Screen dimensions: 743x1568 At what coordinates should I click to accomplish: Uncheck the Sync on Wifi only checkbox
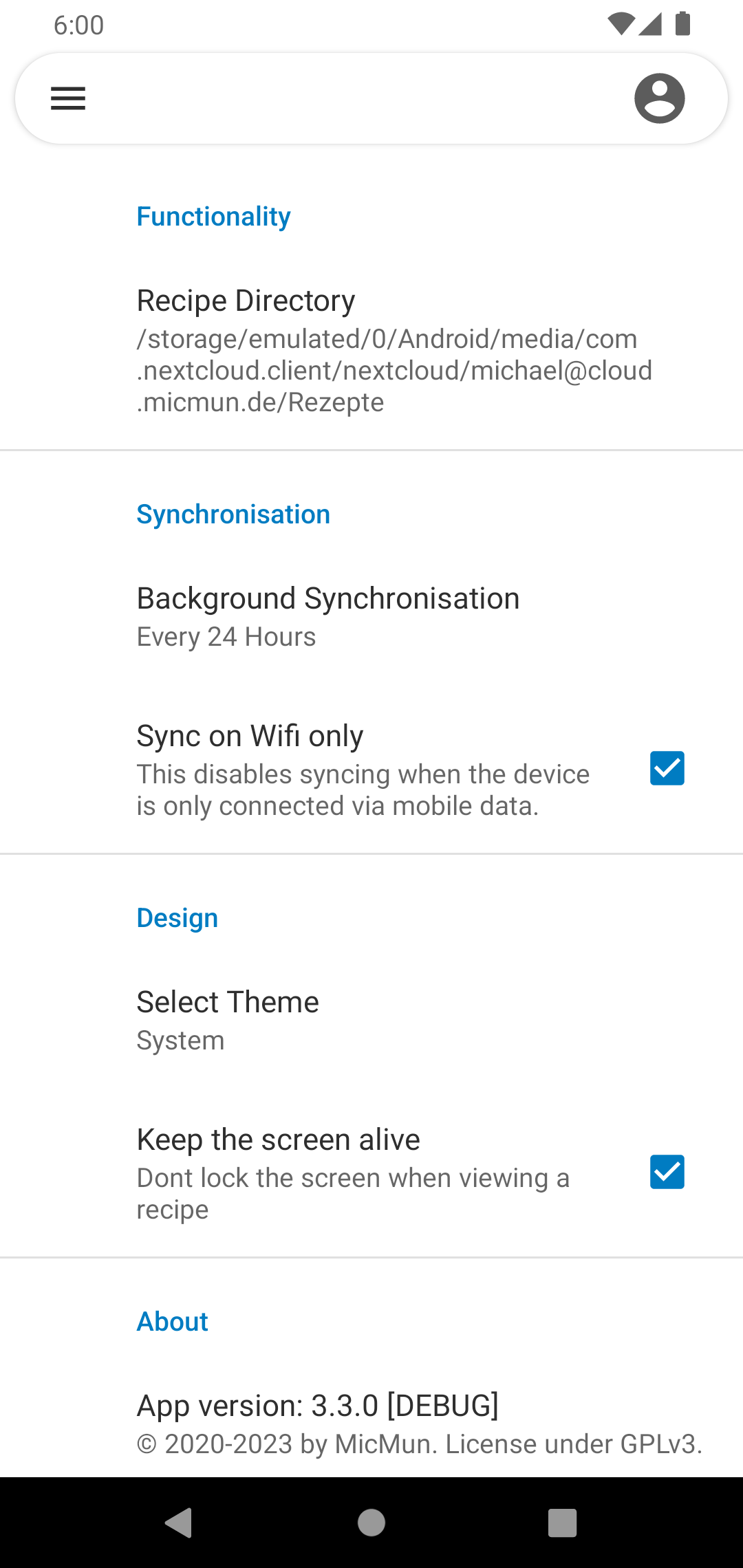tap(667, 768)
